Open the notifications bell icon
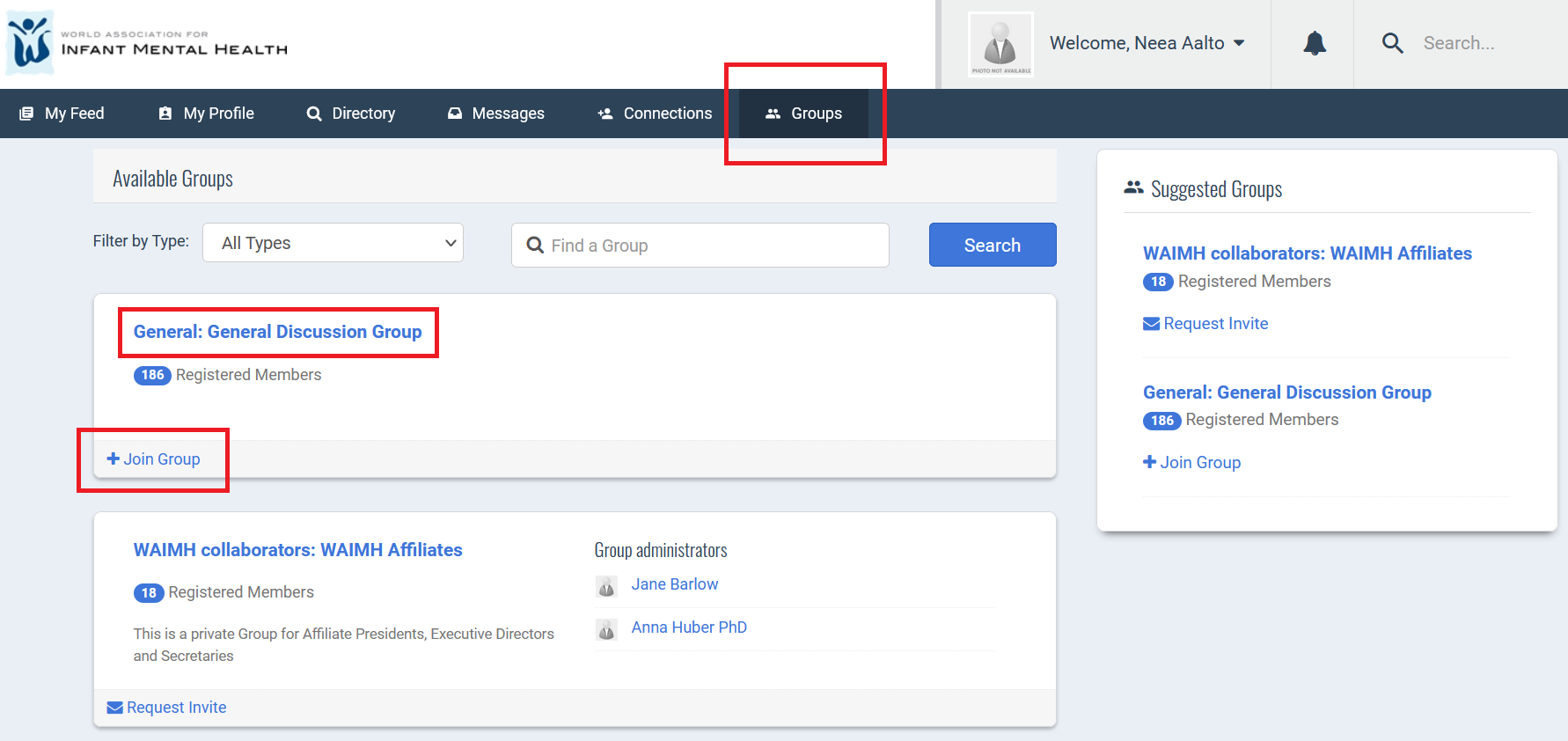This screenshot has width=1568, height=741. (x=1315, y=43)
